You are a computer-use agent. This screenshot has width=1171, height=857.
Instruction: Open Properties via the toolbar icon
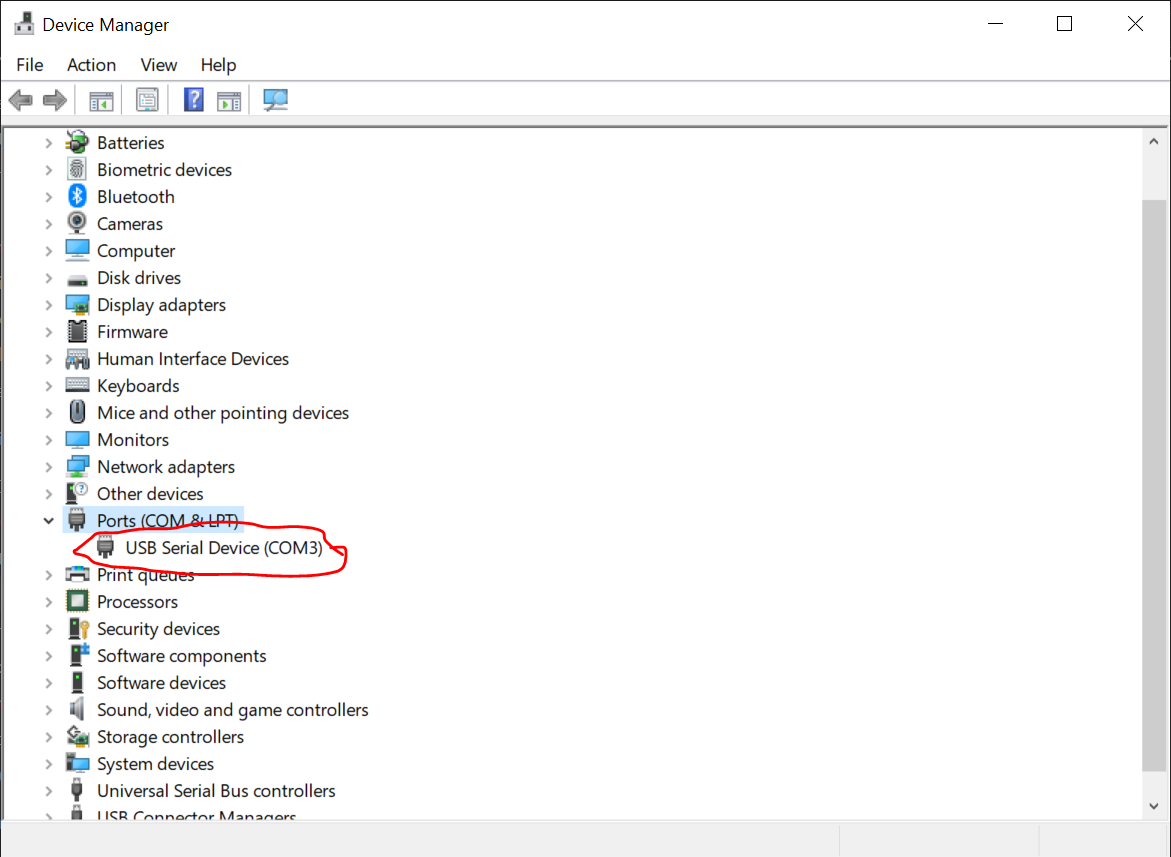point(147,100)
